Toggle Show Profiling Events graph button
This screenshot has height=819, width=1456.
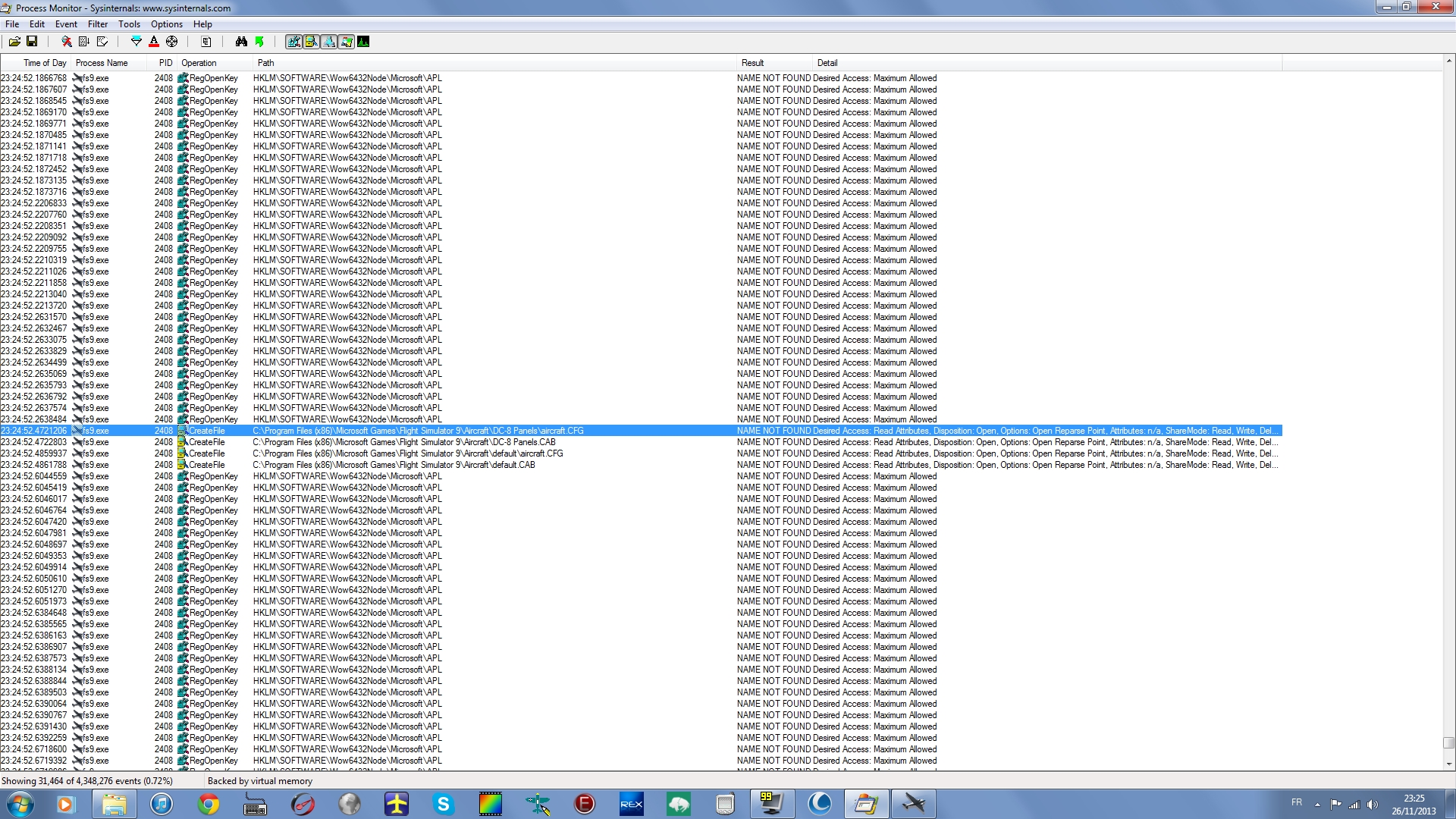point(363,42)
